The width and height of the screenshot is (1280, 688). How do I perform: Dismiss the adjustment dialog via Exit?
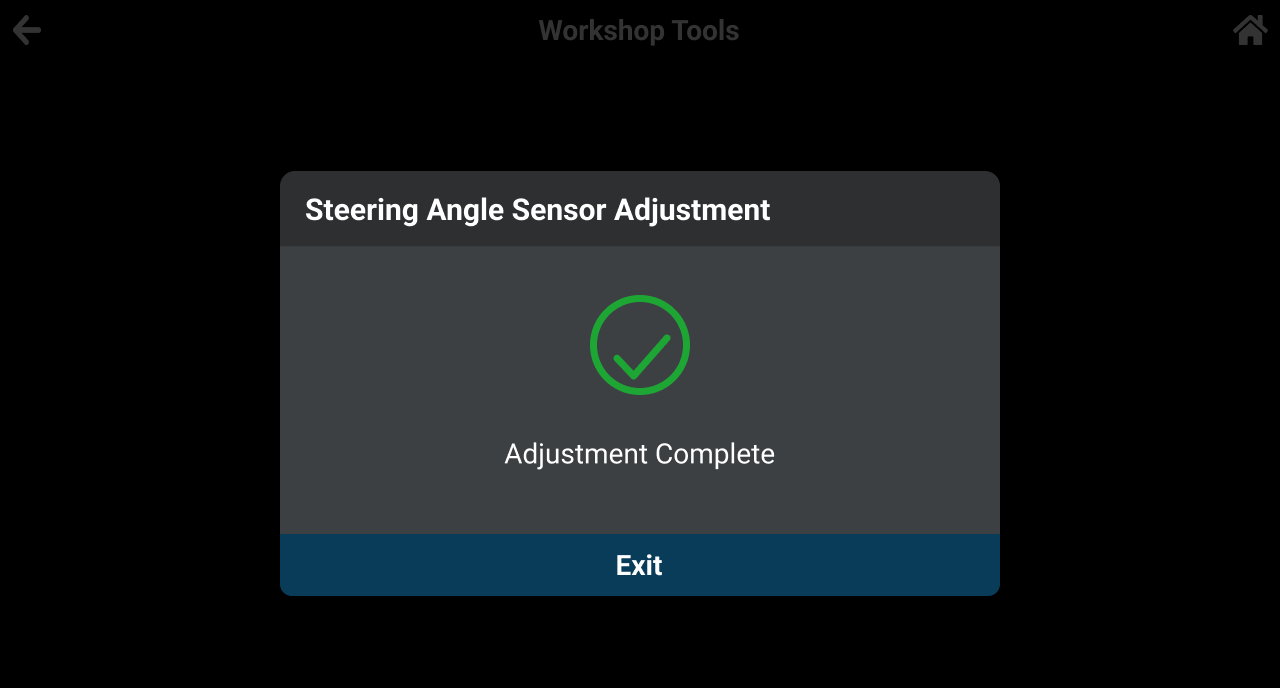640,565
